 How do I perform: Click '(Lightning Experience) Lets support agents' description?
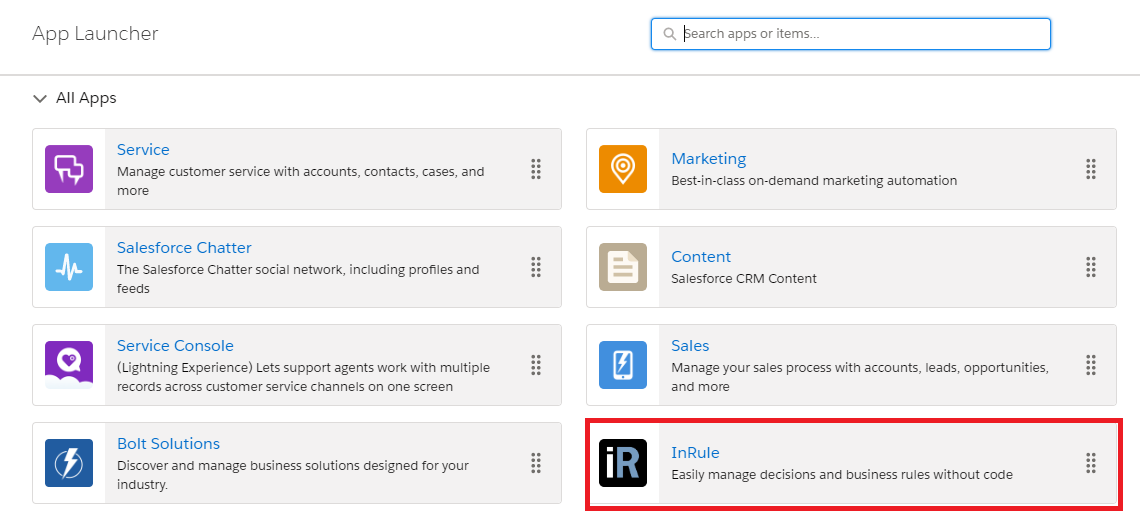pyautogui.click(x=304, y=377)
